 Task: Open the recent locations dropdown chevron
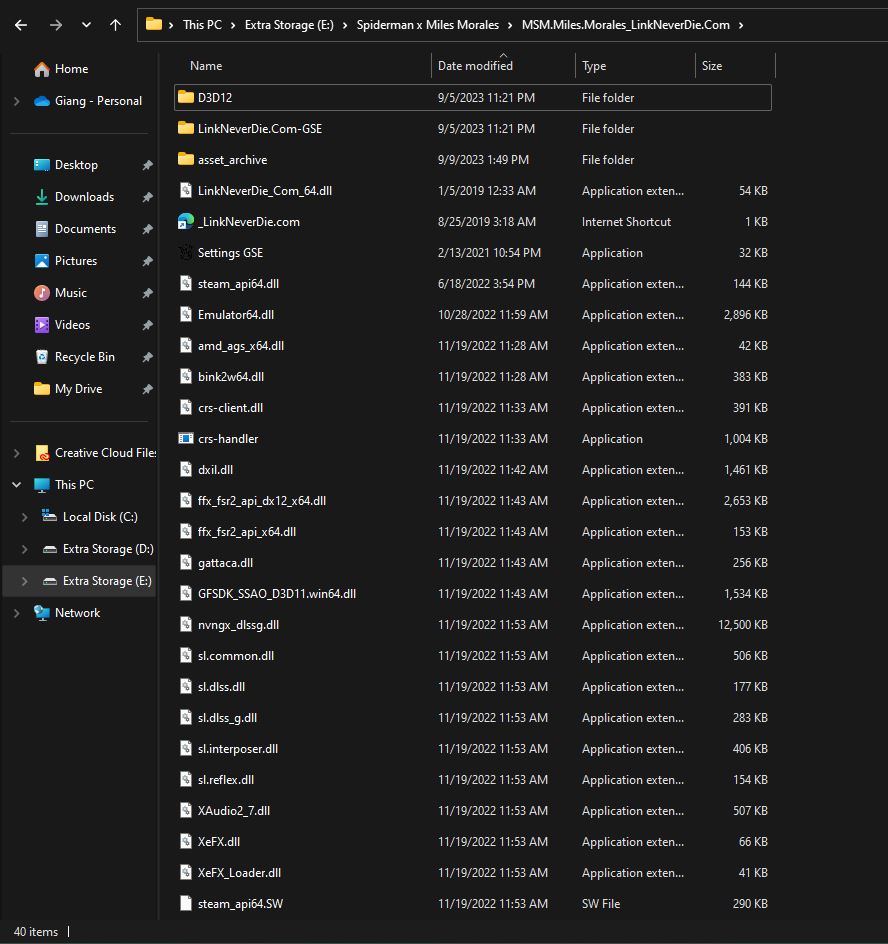tap(86, 25)
